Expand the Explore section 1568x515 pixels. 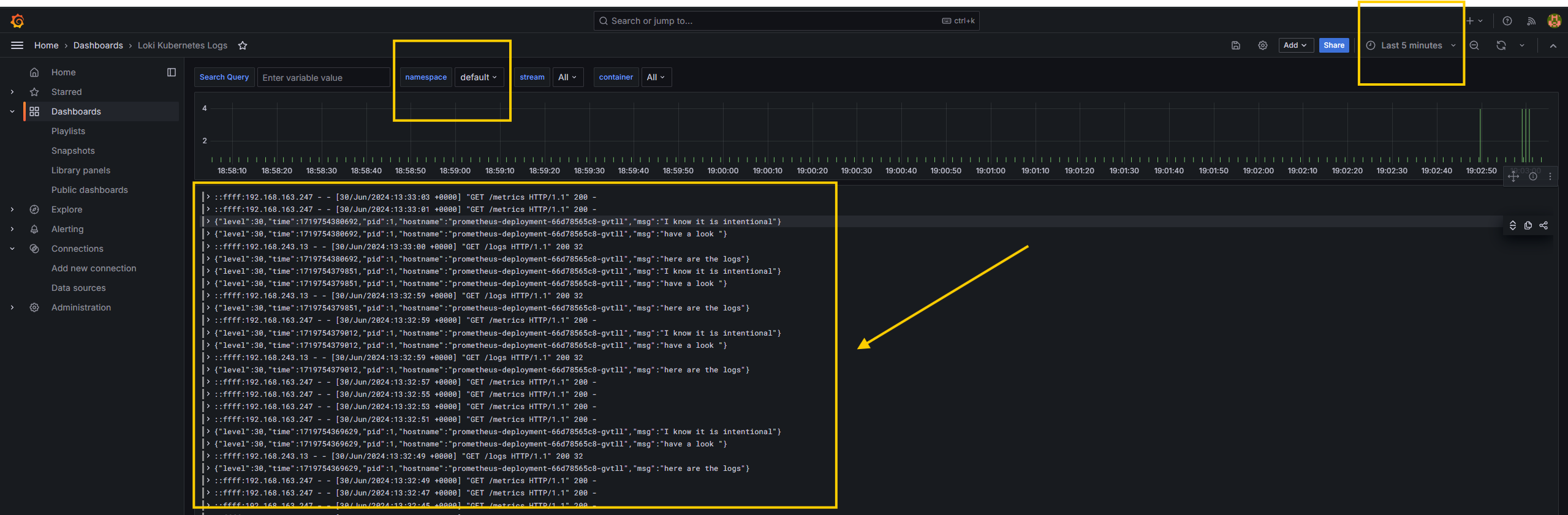(x=12, y=209)
